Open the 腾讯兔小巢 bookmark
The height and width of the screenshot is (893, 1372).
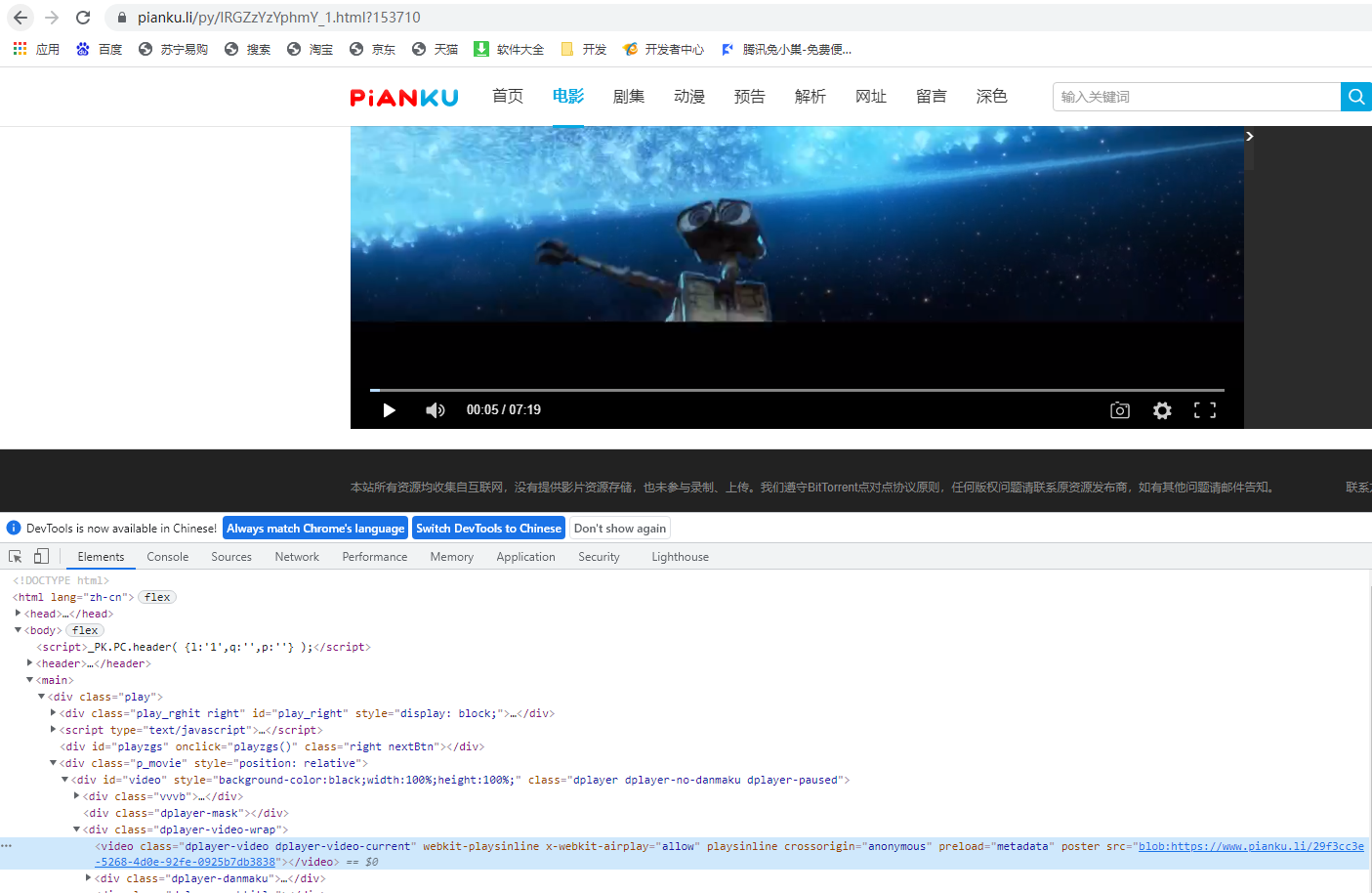pyautogui.click(x=786, y=49)
